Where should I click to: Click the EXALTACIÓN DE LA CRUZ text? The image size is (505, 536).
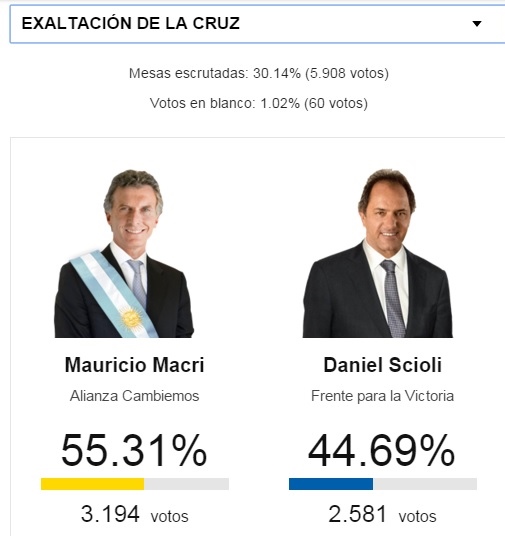pos(131,23)
